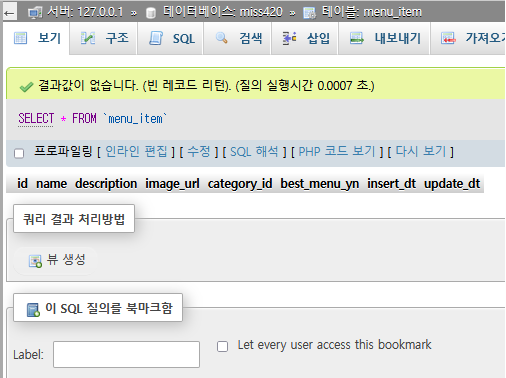Click the 다시 보기 link

(x=421, y=152)
